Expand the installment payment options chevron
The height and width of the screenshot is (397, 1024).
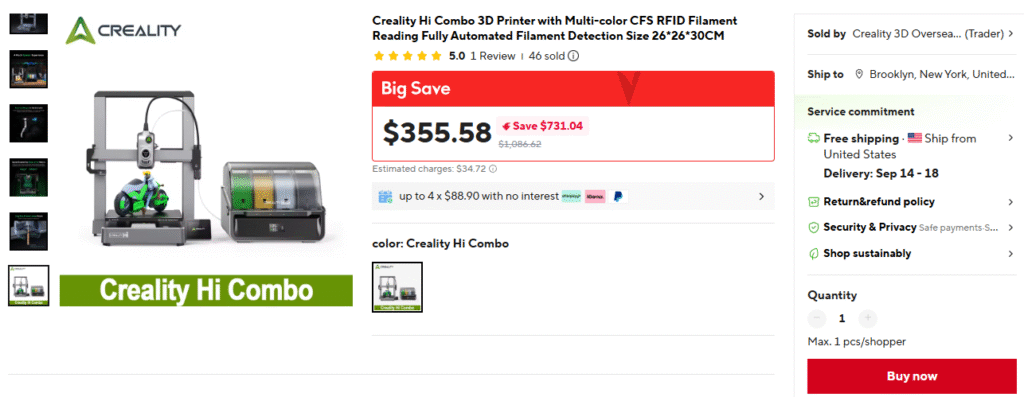tap(761, 196)
